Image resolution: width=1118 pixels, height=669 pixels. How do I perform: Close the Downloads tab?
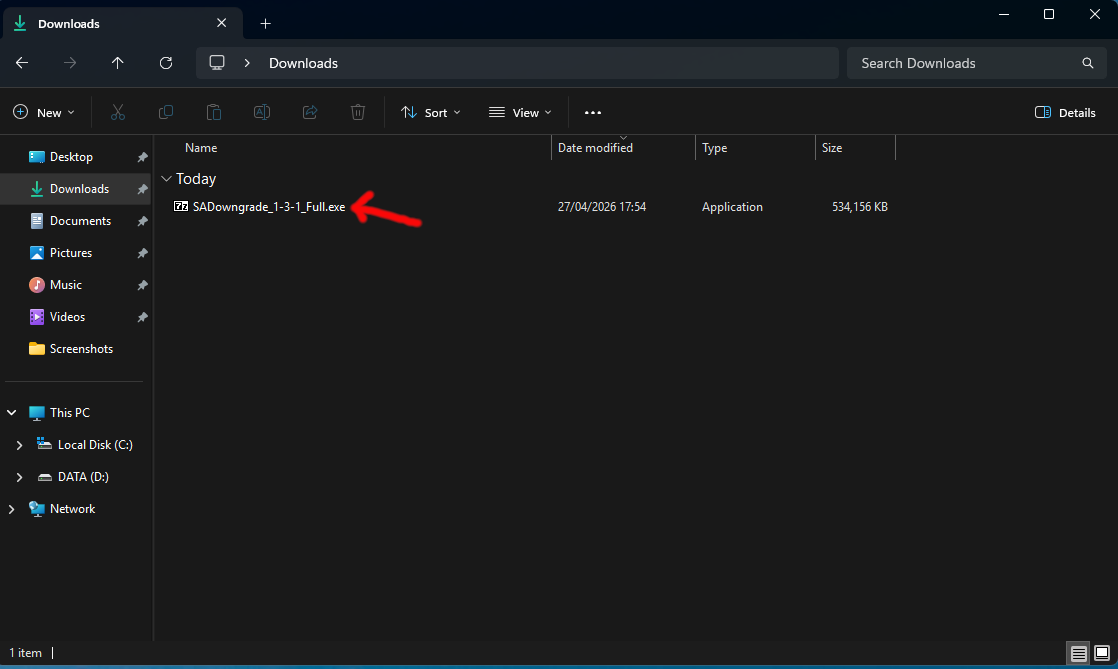tap(222, 23)
